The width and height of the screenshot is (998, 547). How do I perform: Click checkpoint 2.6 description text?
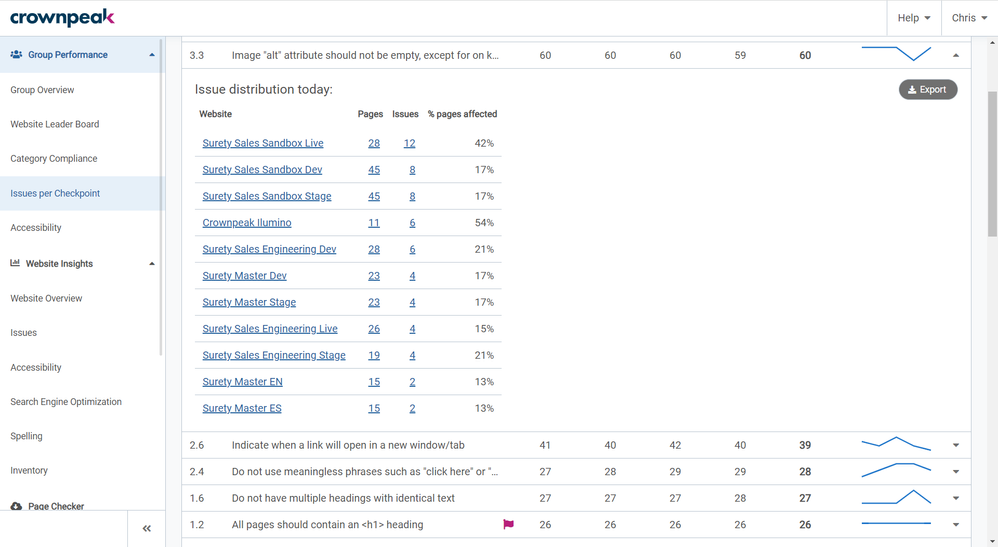tap(348, 445)
